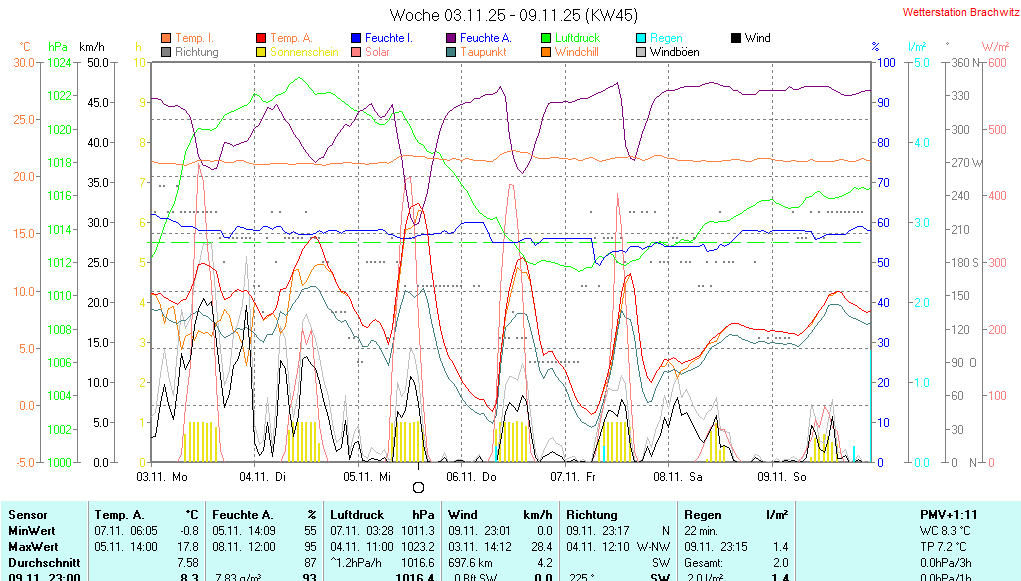
Task: Open the Wetterstation Brachwitz link
Action: [x=954, y=13]
